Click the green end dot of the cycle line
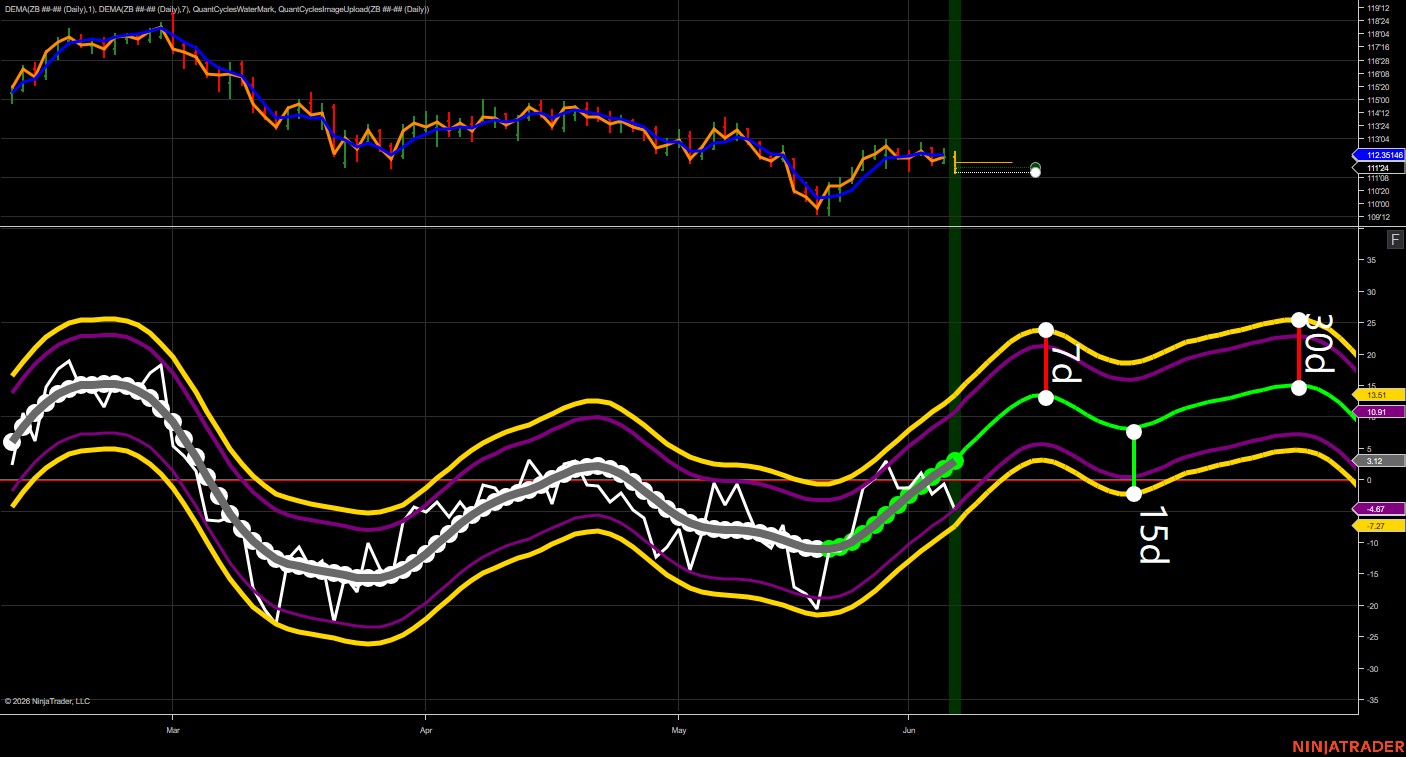Viewport: 1406px width, 757px height. pos(954,460)
